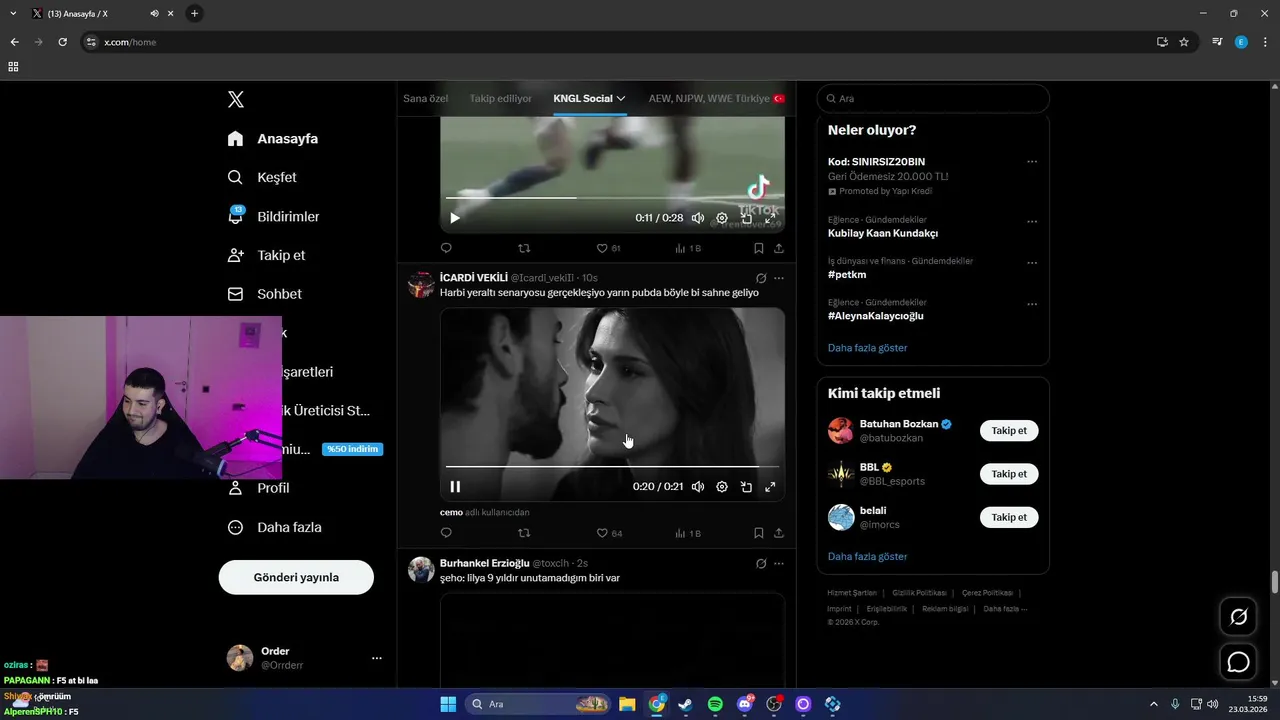Enter fullscreen on 0:20 / 0:21 video
The height and width of the screenshot is (720, 1280).
[770, 487]
